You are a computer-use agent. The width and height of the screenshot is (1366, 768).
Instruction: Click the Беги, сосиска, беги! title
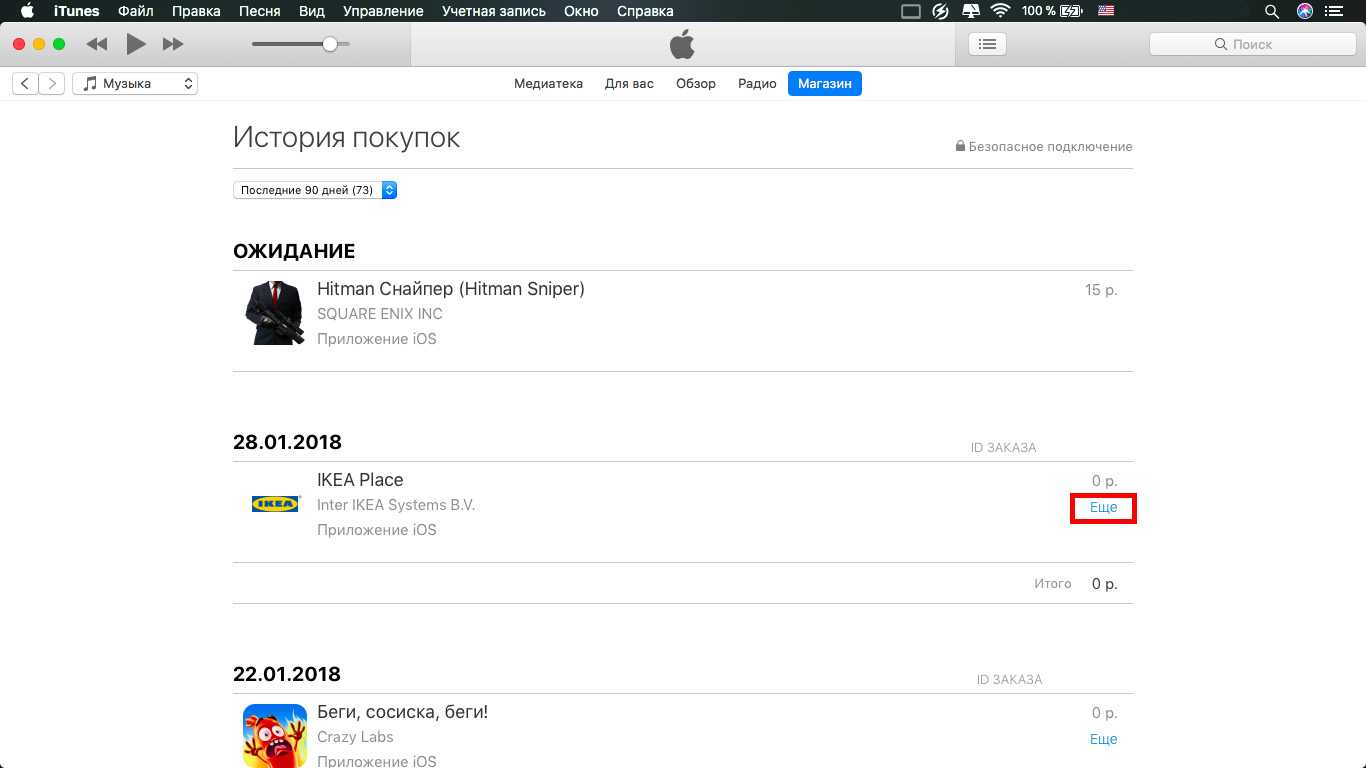tap(402, 712)
